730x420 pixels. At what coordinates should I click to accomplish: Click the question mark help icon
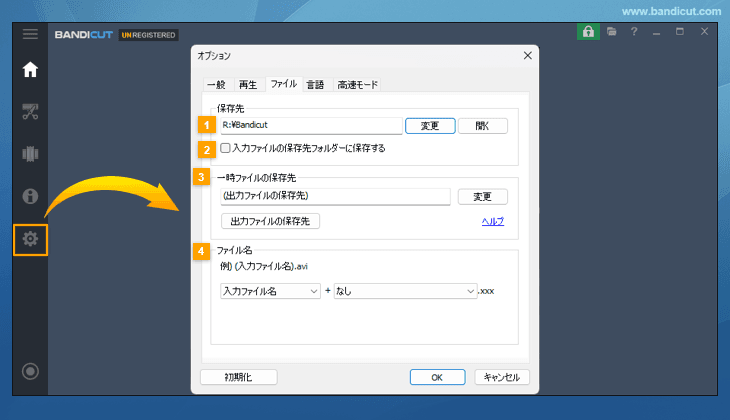pos(634,33)
